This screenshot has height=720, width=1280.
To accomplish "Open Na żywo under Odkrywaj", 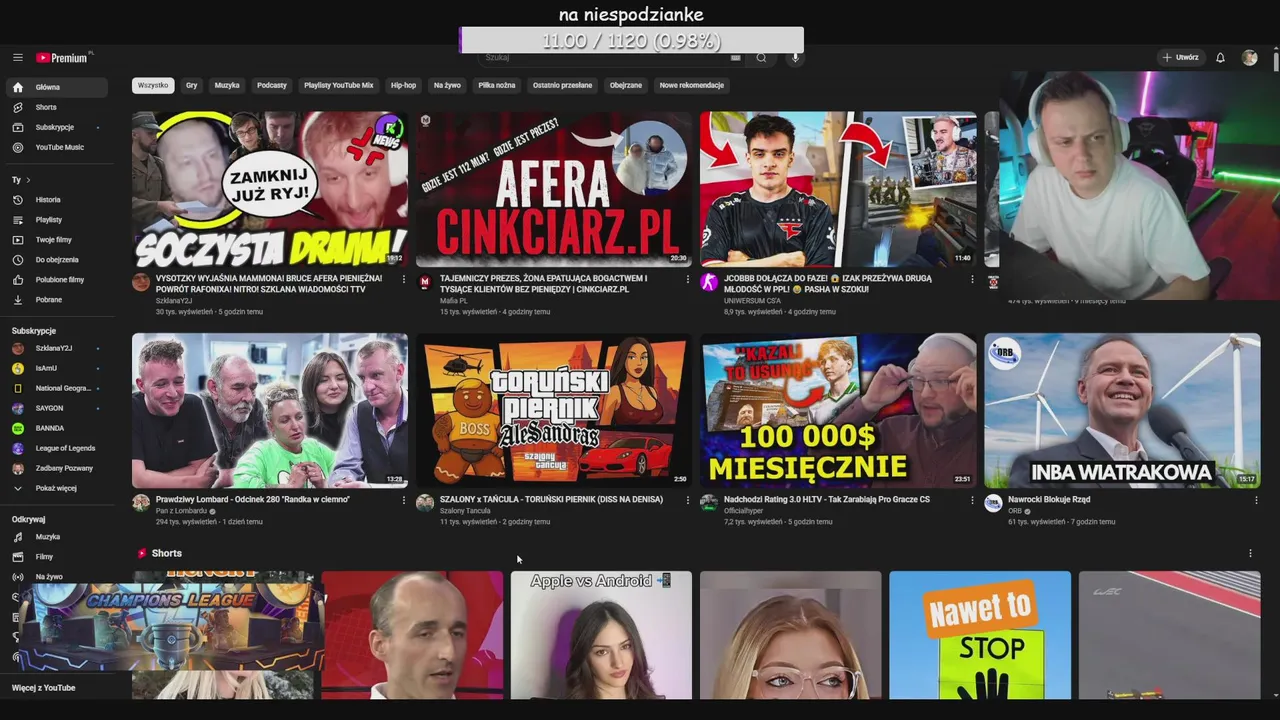I will 58,577.
